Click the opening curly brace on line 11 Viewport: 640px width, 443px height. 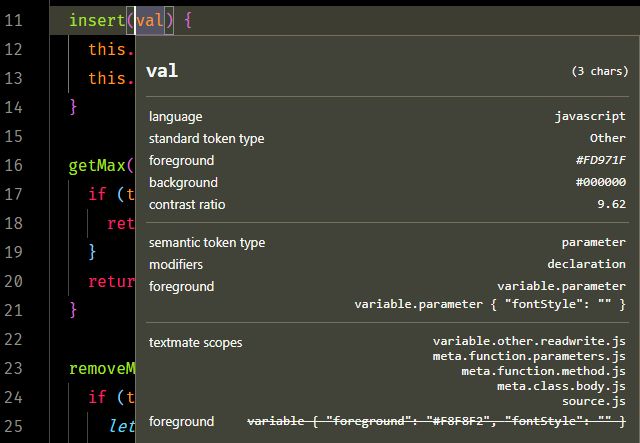(x=188, y=20)
